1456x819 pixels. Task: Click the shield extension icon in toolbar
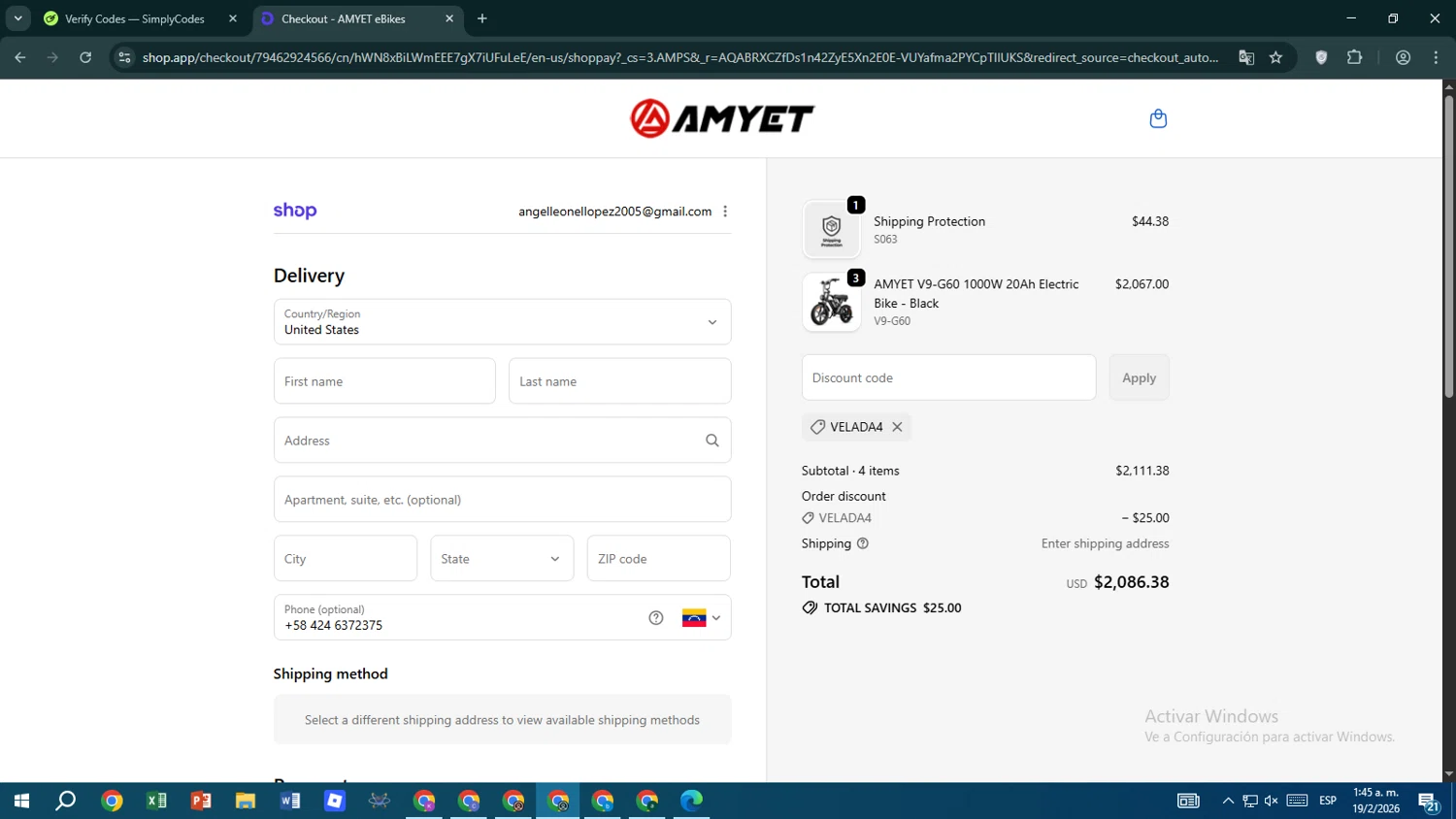click(x=1321, y=57)
